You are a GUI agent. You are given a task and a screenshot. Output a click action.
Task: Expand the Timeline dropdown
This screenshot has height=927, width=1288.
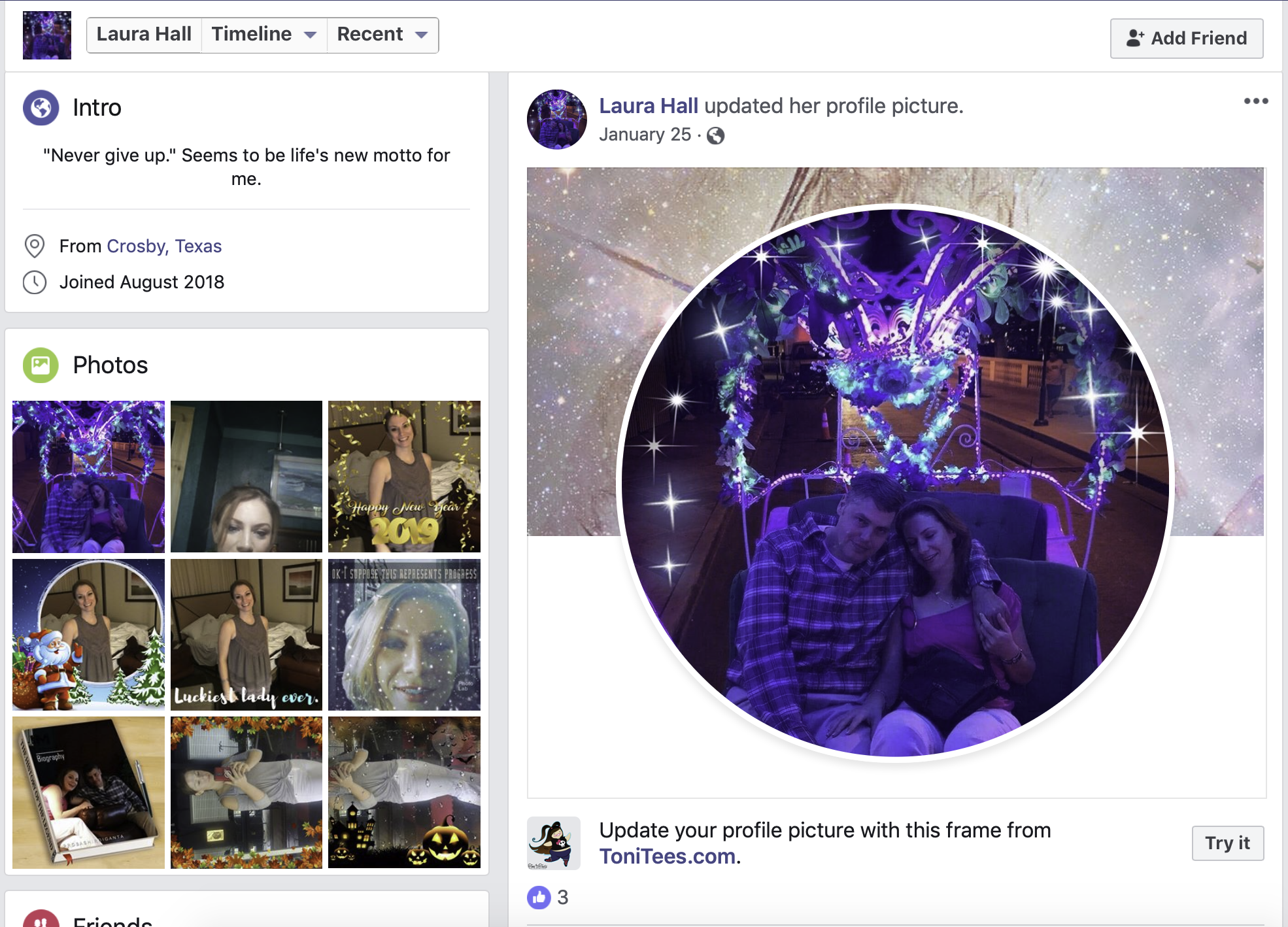coord(263,35)
